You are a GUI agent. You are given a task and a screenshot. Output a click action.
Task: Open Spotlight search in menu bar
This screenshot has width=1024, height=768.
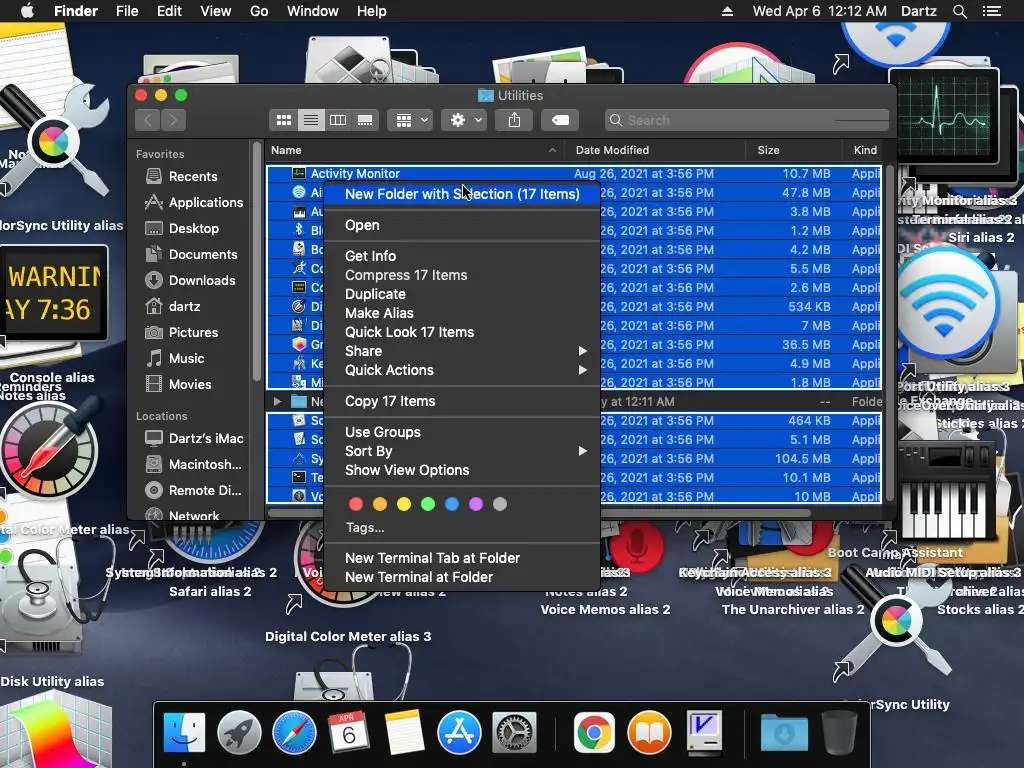(x=959, y=11)
